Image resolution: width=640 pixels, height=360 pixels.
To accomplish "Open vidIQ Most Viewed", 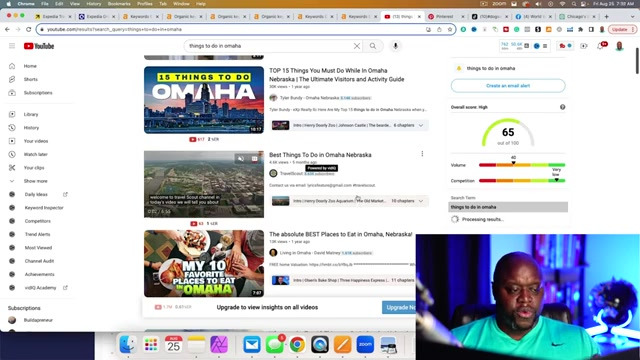I will pyautogui.click(x=37, y=248).
